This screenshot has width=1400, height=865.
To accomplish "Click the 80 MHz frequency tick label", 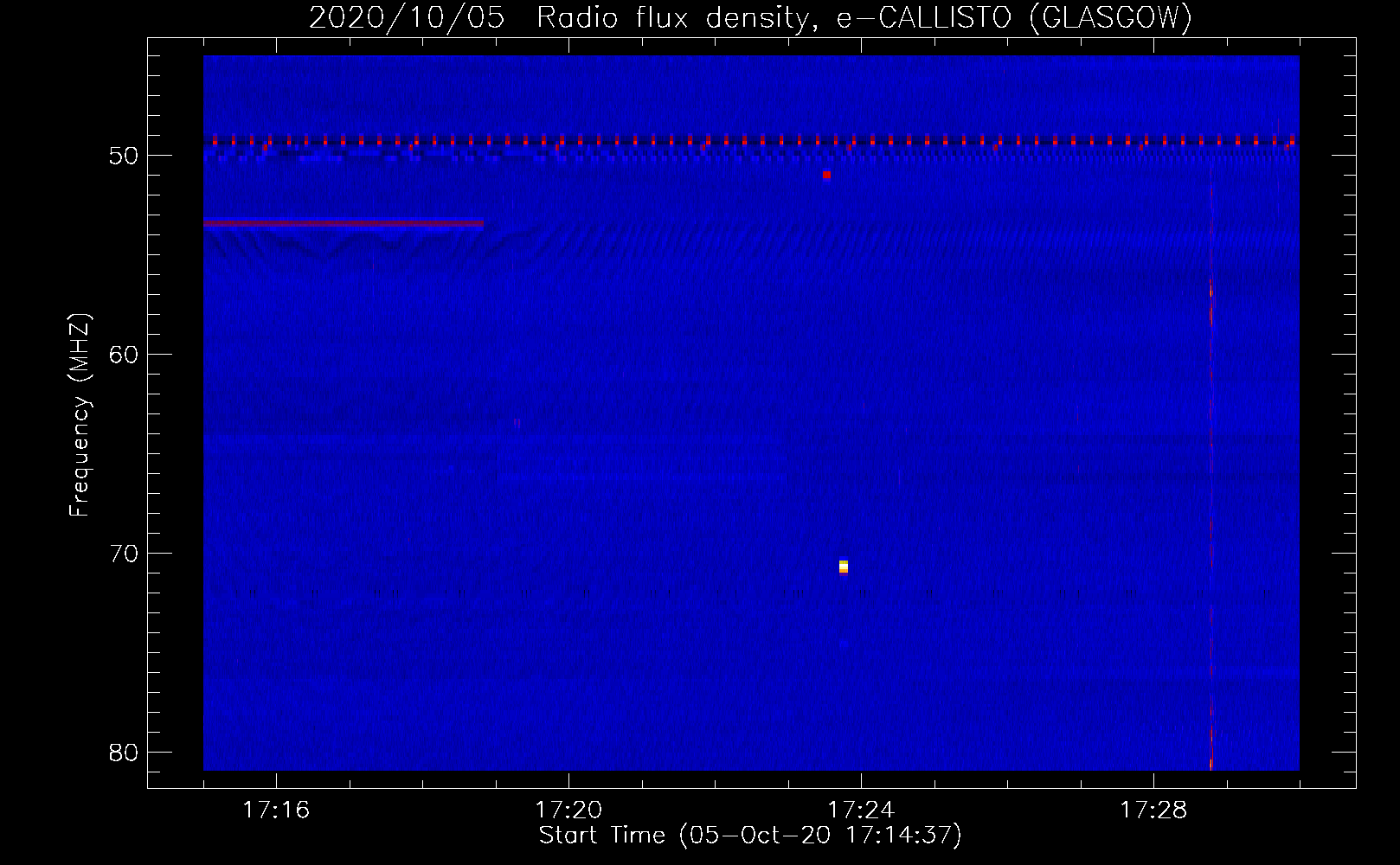I will coord(125,753).
